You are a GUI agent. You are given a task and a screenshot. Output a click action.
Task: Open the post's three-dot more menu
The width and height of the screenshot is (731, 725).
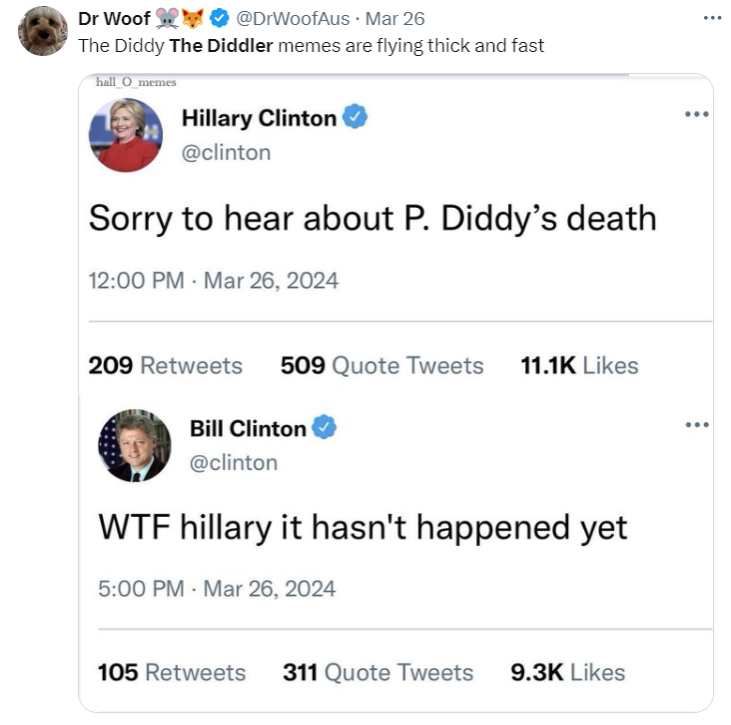pos(712,18)
